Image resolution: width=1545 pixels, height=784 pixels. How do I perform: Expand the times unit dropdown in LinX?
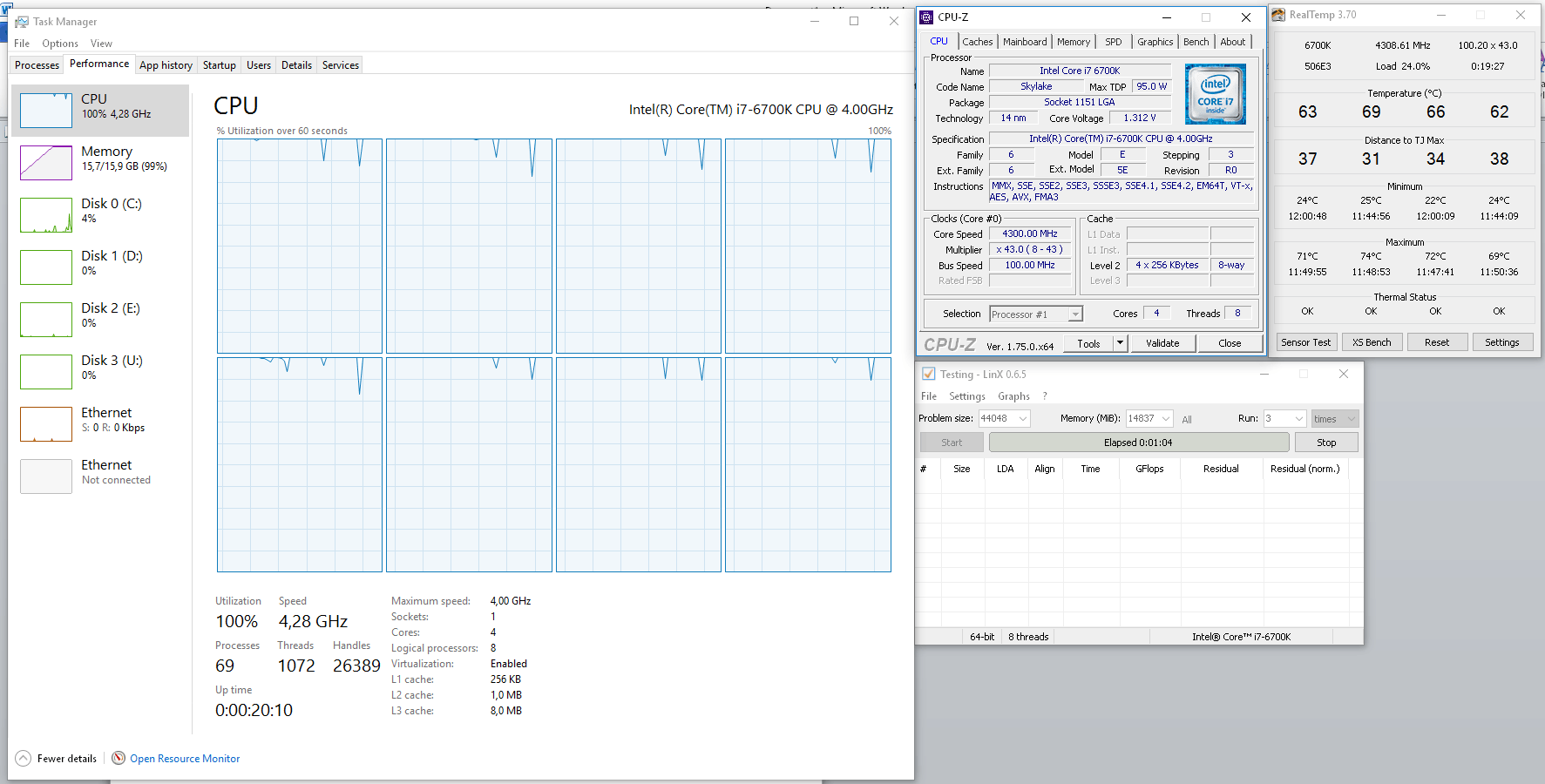click(x=1352, y=419)
